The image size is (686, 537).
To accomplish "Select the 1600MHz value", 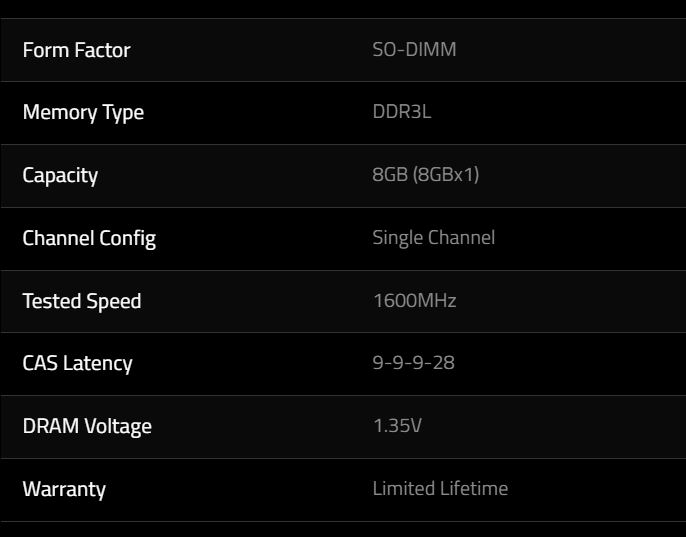I will coord(415,301).
